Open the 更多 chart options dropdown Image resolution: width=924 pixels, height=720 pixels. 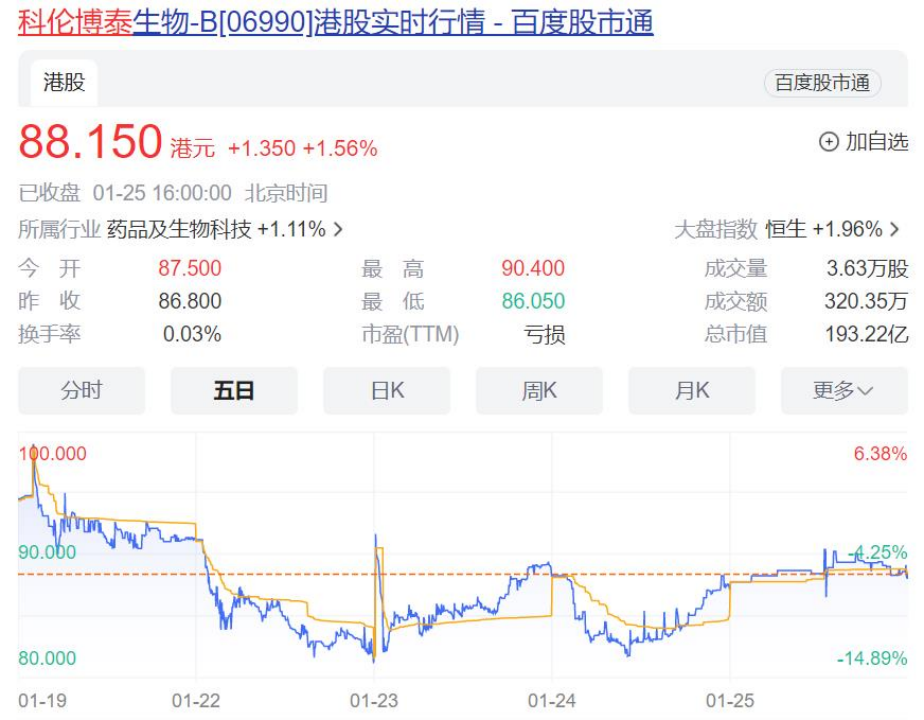point(844,391)
